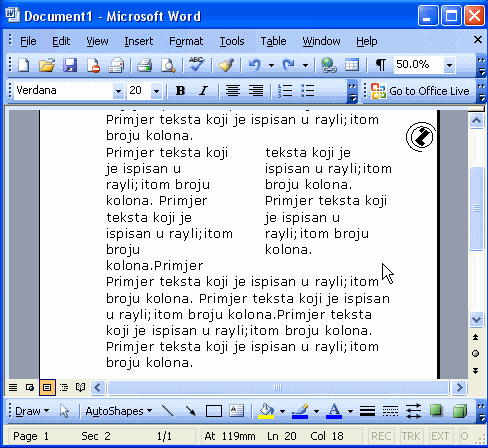Toggle Bold formatting button
488x448 pixels.
180,90
